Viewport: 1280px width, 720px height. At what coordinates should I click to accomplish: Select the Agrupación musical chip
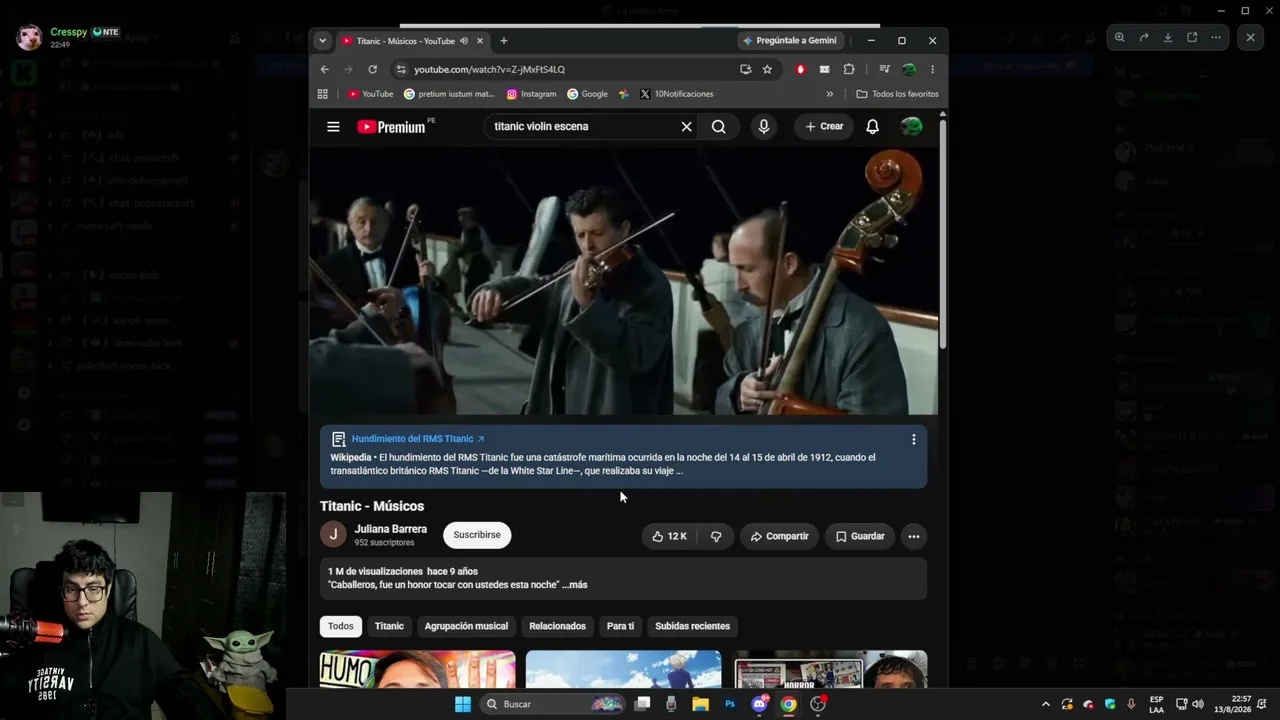coord(466,626)
